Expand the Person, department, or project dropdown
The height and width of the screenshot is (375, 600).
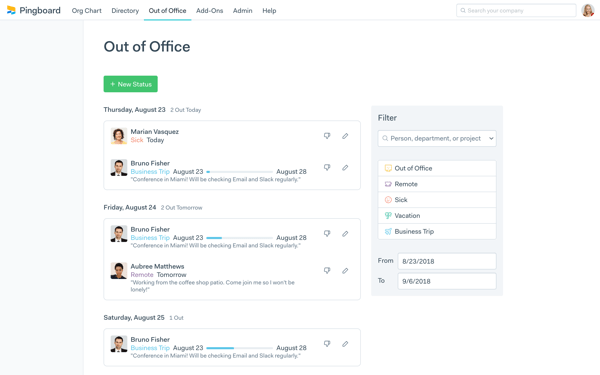click(437, 139)
